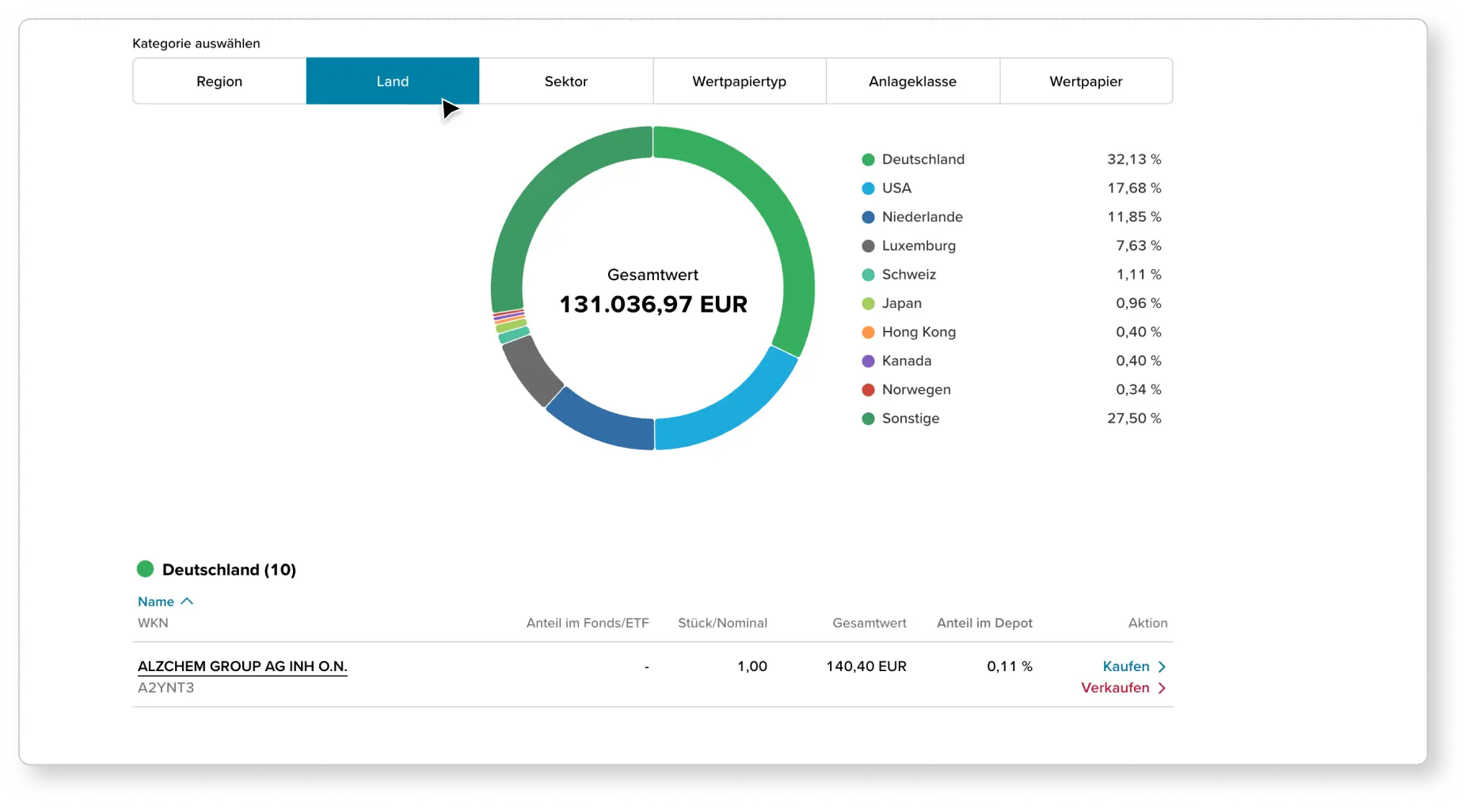Click the Gesamtwert amount in the chart center
Image resolution: width=1465 pixels, height=812 pixels.
[x=653, y=303]
